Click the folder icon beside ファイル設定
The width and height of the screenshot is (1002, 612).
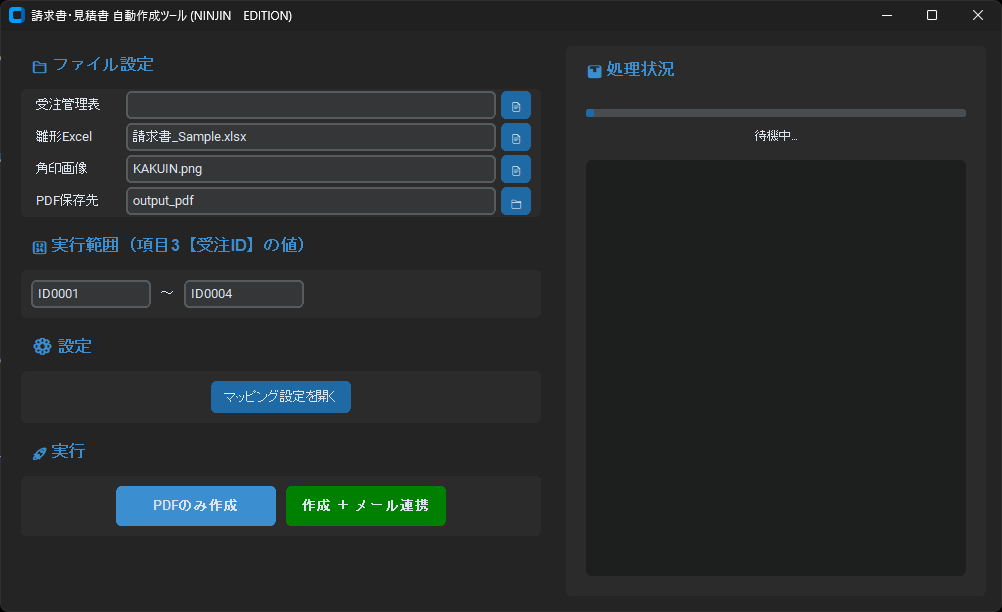[x=40, y=67]
